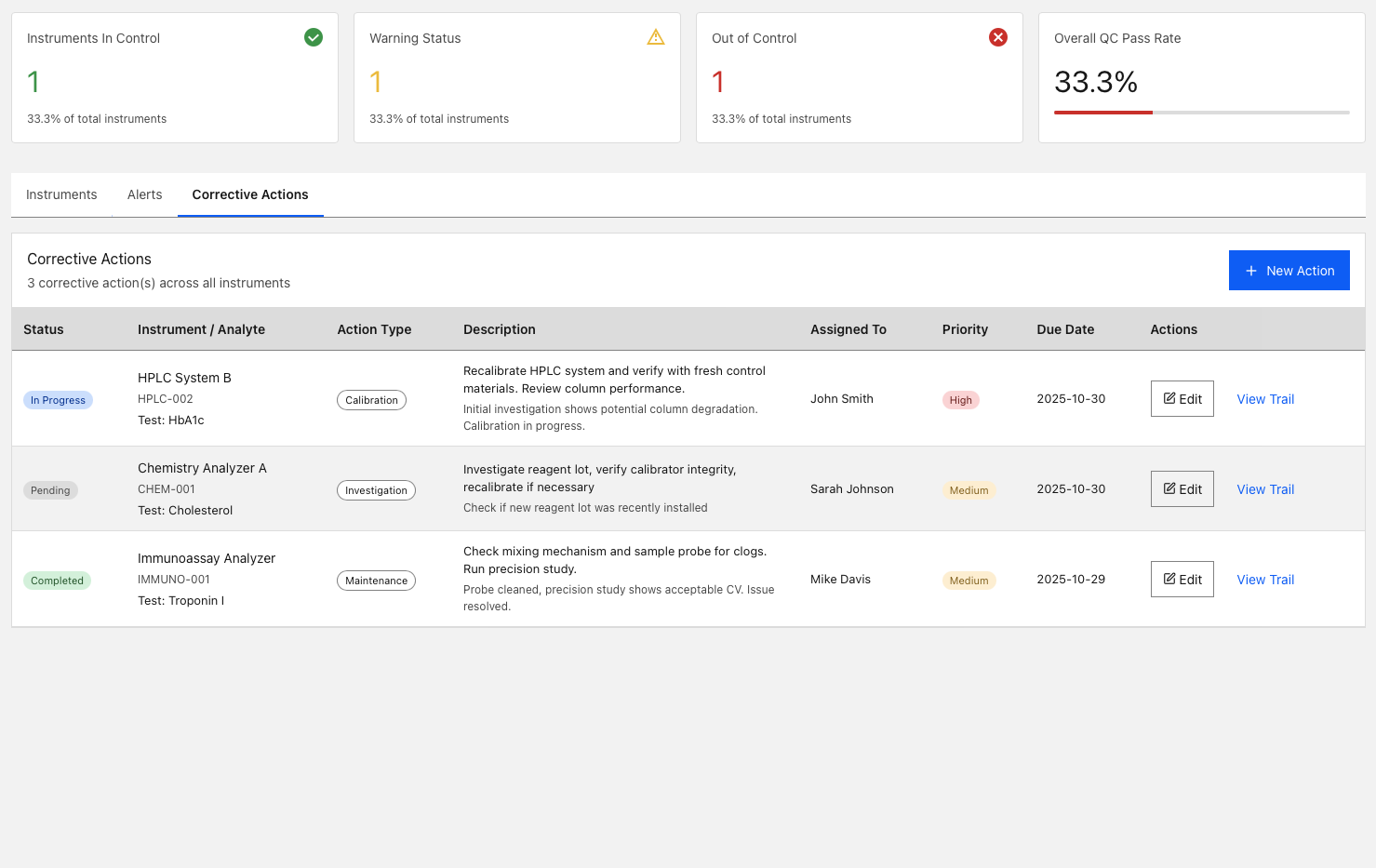Click the CHEM-001 instrument ID
This screenshot has width=1376, height=868.
(167, 489)
